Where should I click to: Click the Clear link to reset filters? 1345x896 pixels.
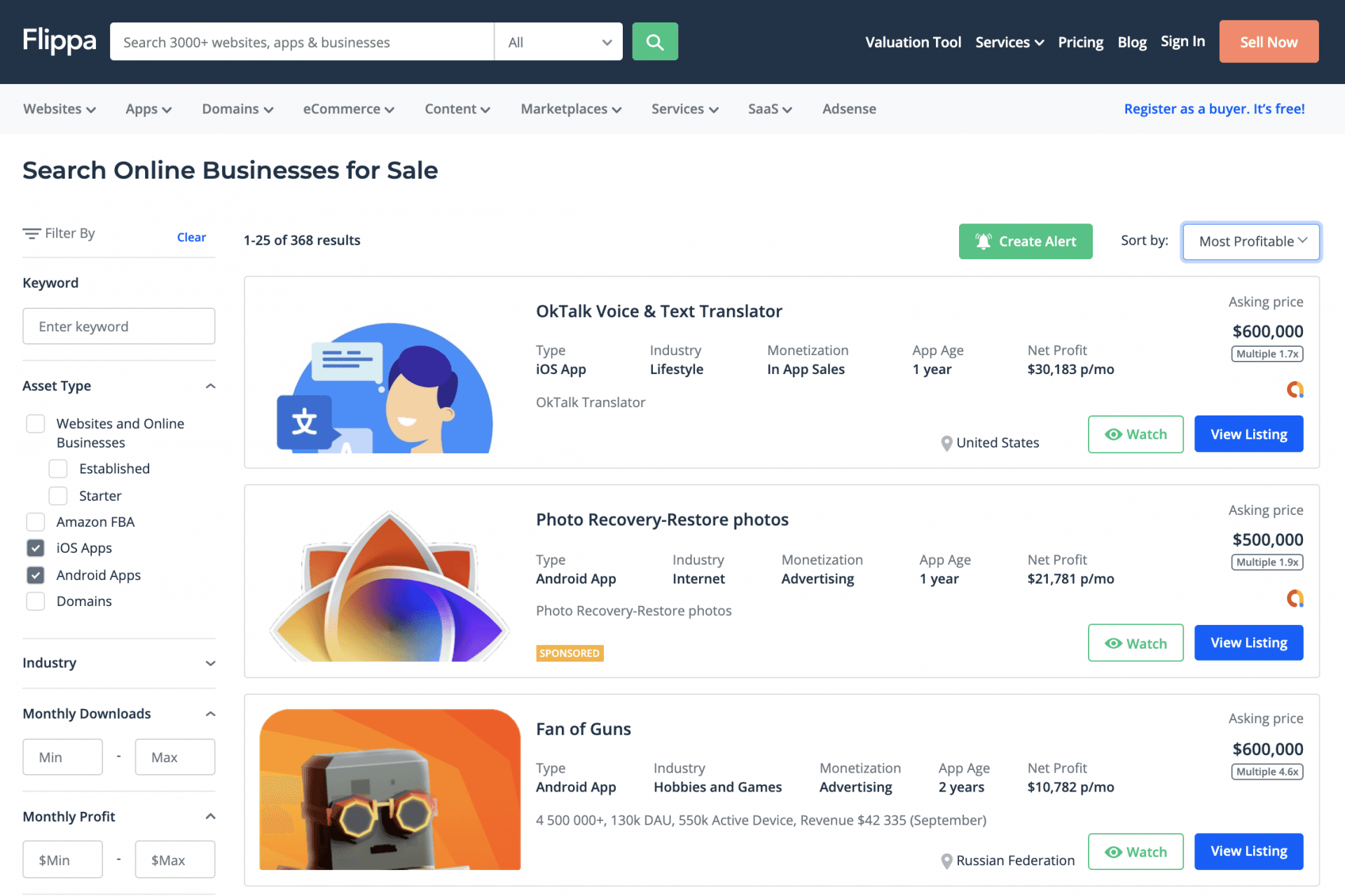click(x=191, y=237)
